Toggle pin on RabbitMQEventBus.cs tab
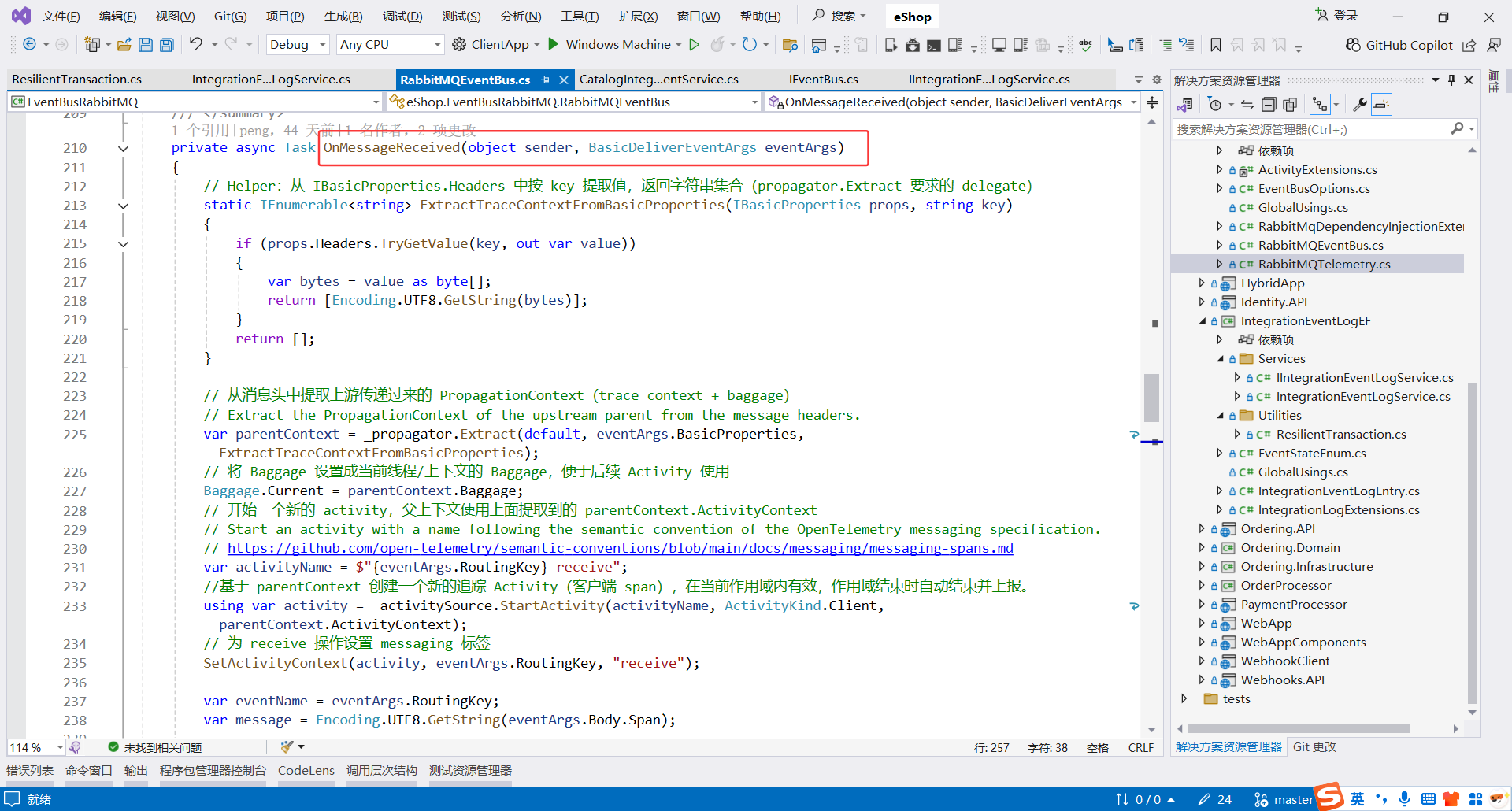1512x811 pixels. (x=545, y=80)
